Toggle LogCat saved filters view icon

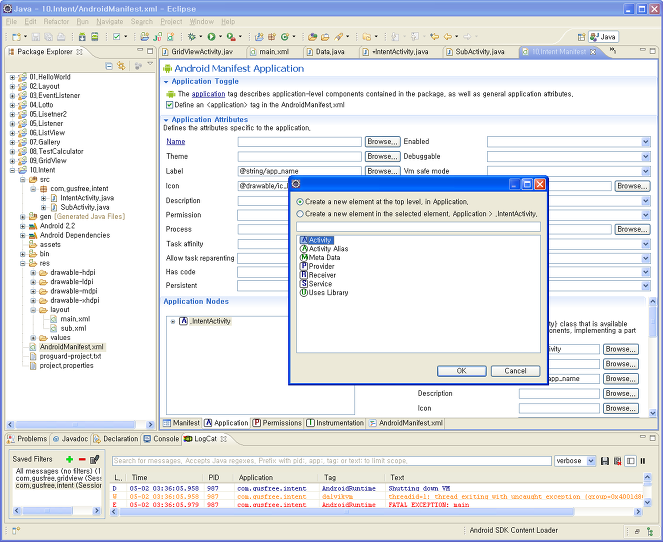630,461
